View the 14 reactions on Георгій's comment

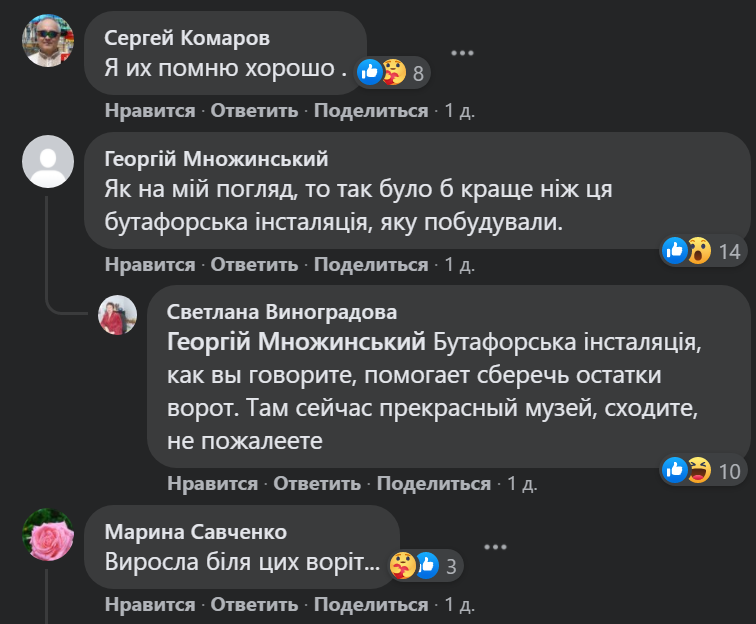(701, 250)
